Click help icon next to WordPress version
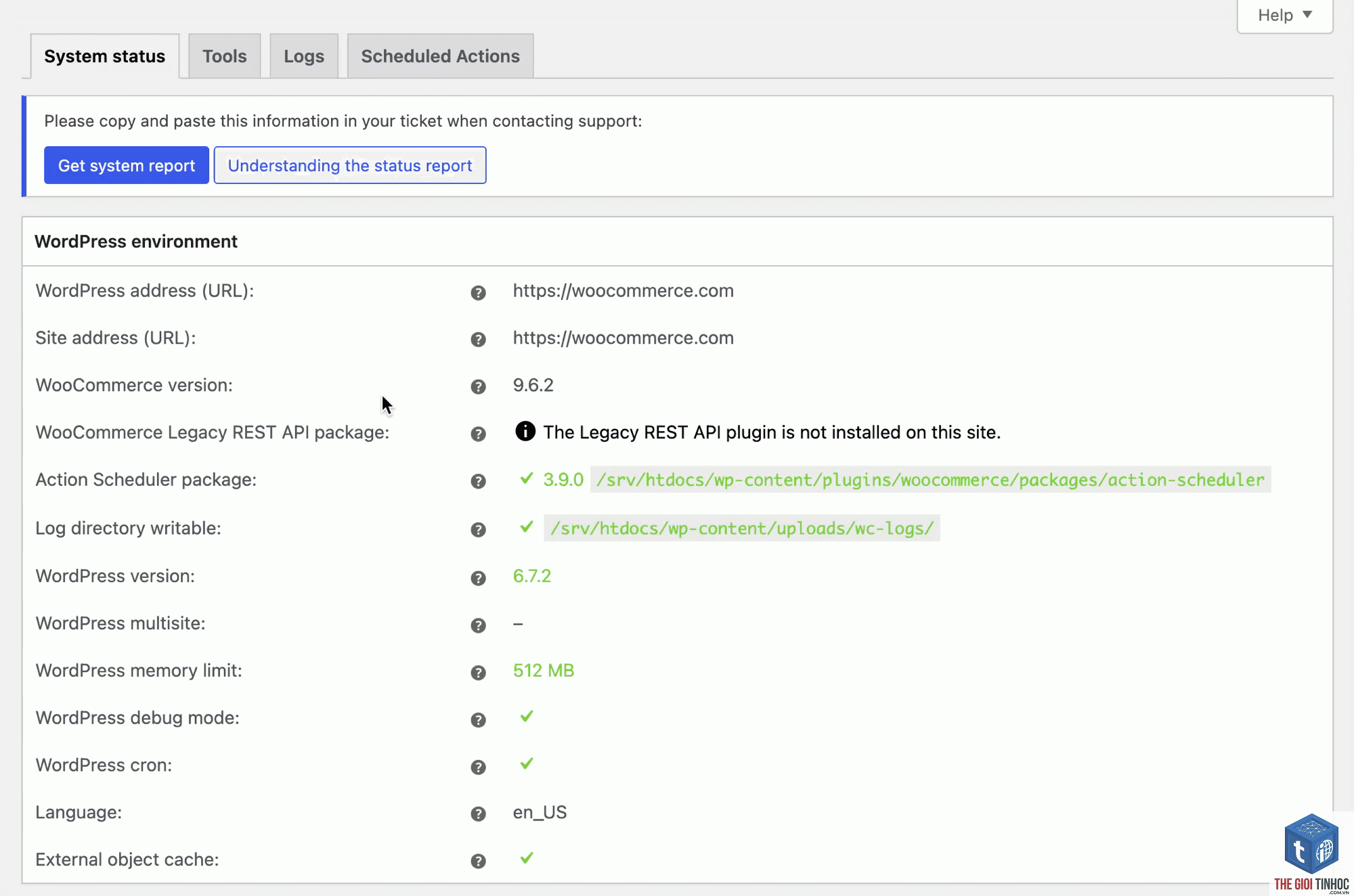Screen dimensions: 1354x896 (478, 578)
